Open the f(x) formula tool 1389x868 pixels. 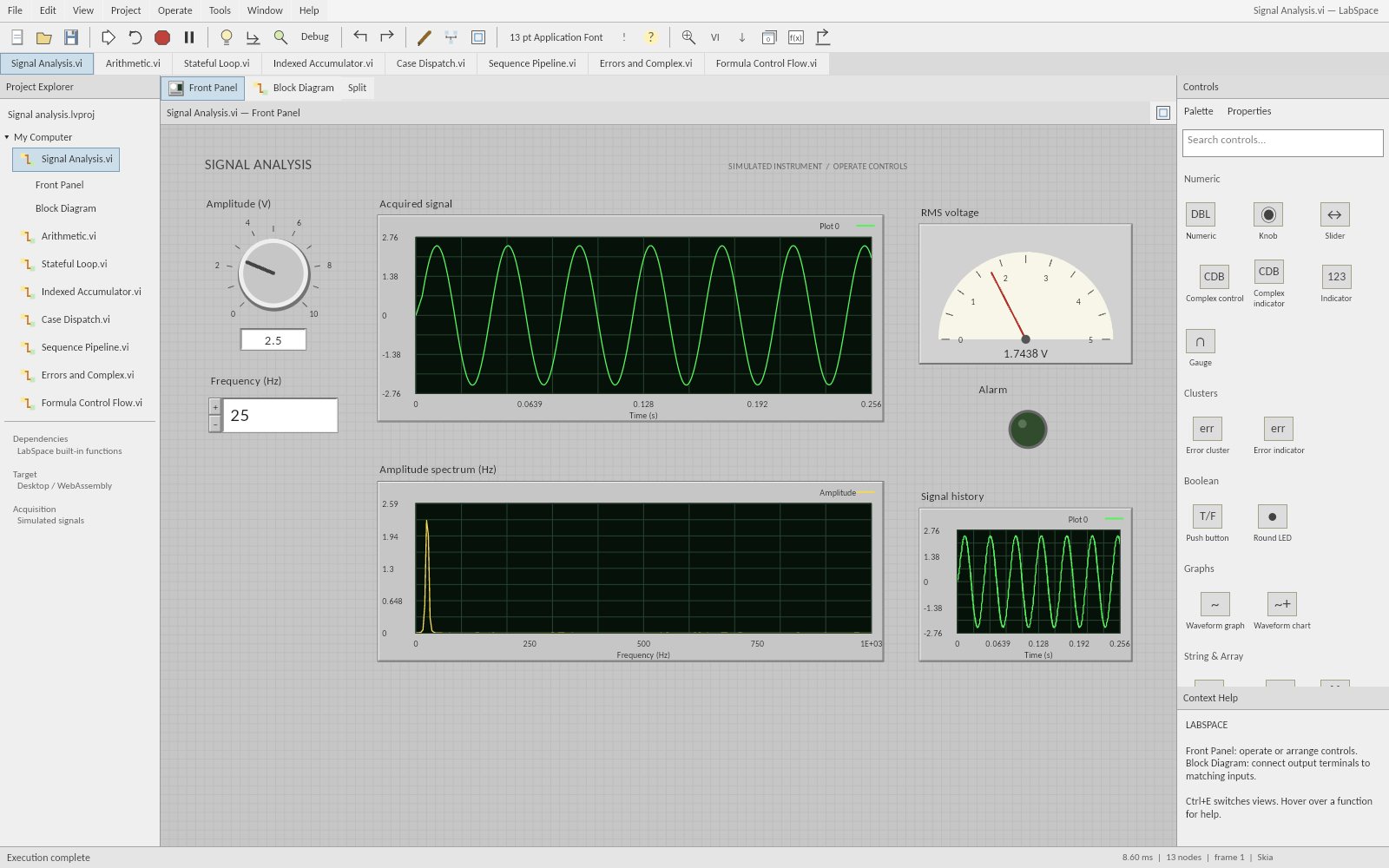coord(796,37)
